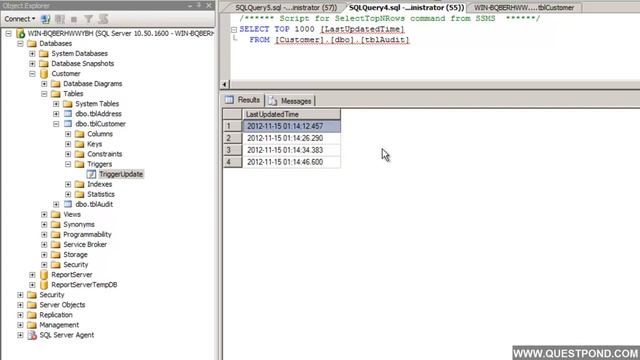Select row header number 1
This screenshot has height=360, width=640.
click(x=233, y=126)
